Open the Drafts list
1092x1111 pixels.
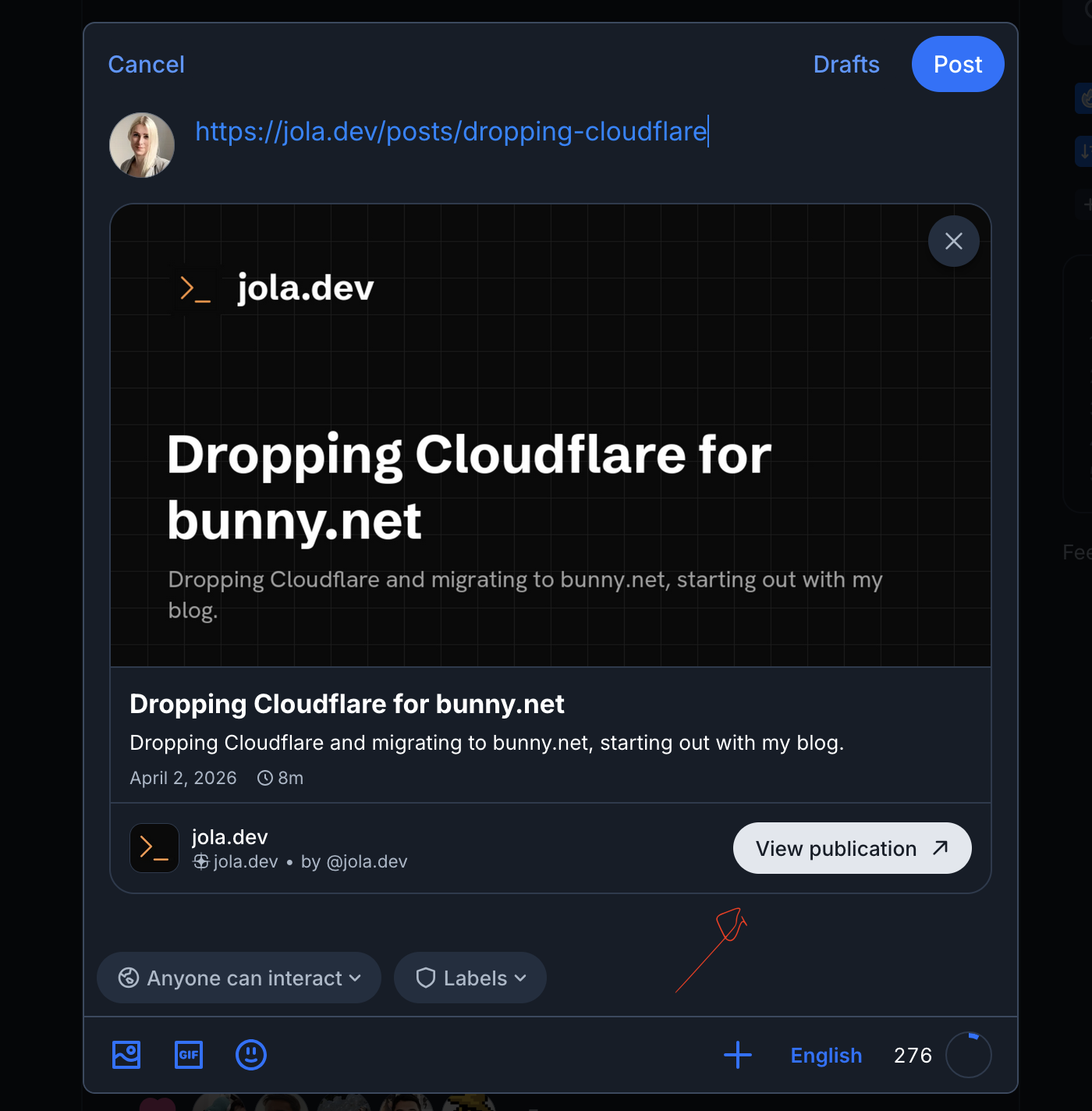tap(846, 64)
